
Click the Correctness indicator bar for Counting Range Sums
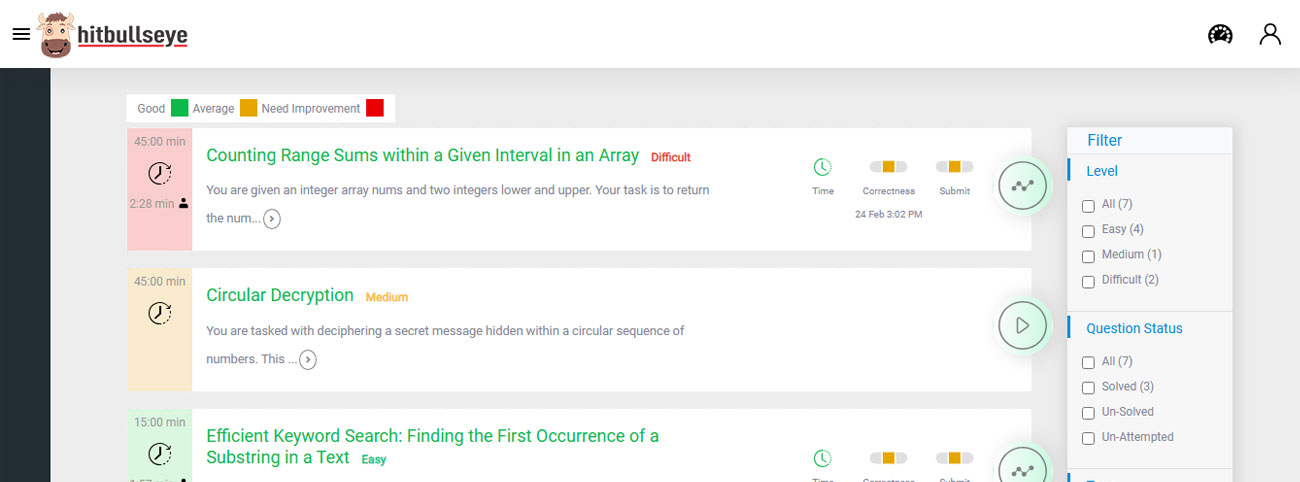[x=888, y=167]
